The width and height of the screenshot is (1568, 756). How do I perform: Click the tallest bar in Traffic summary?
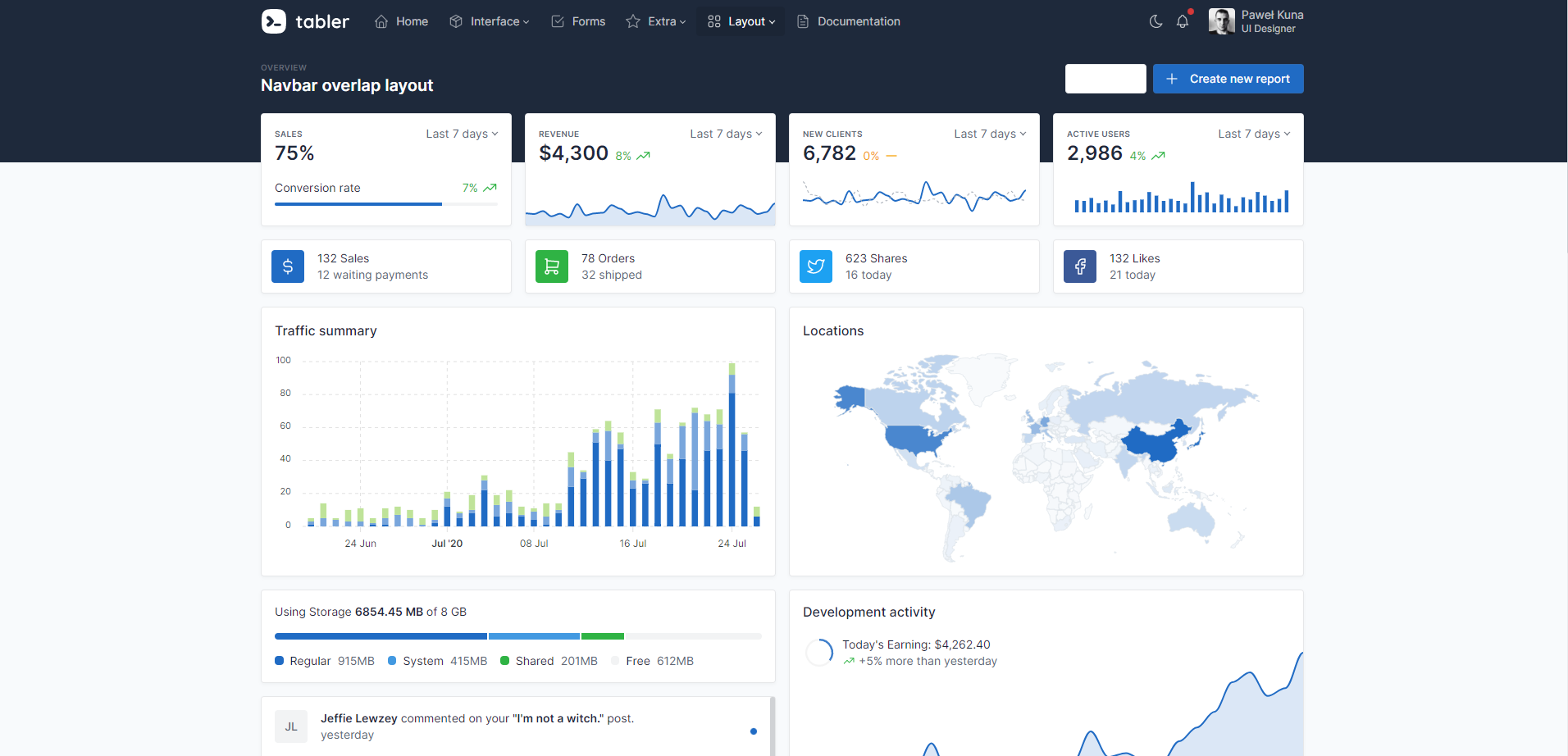(732, 444)
